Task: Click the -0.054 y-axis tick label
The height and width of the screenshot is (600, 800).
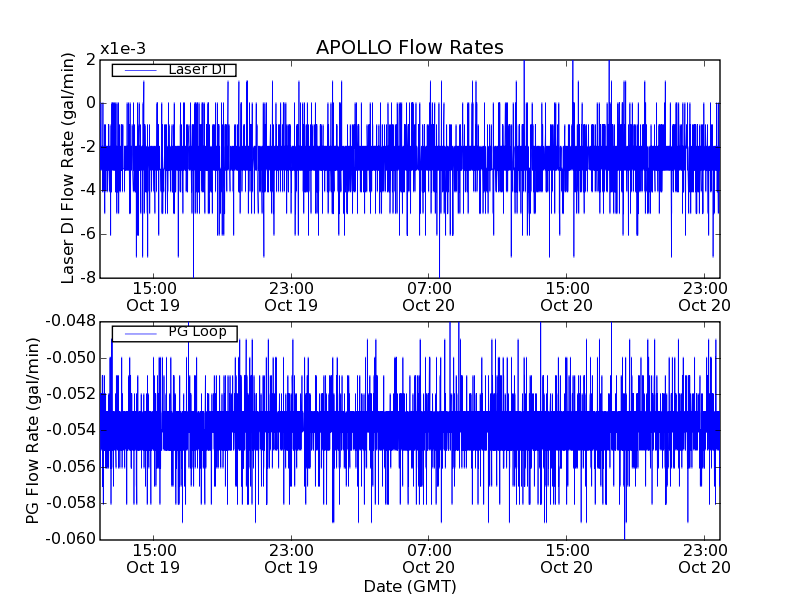Action: coord(70,430)
